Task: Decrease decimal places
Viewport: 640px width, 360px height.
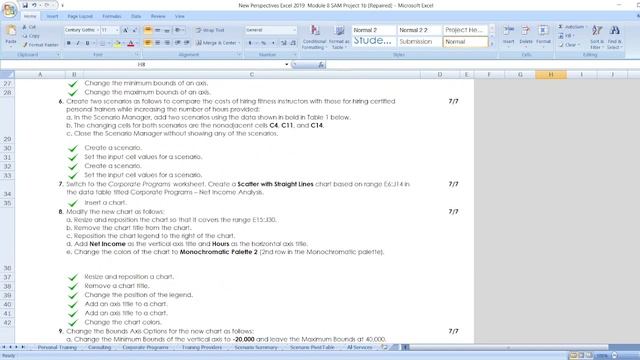Action: pos(293,43)
